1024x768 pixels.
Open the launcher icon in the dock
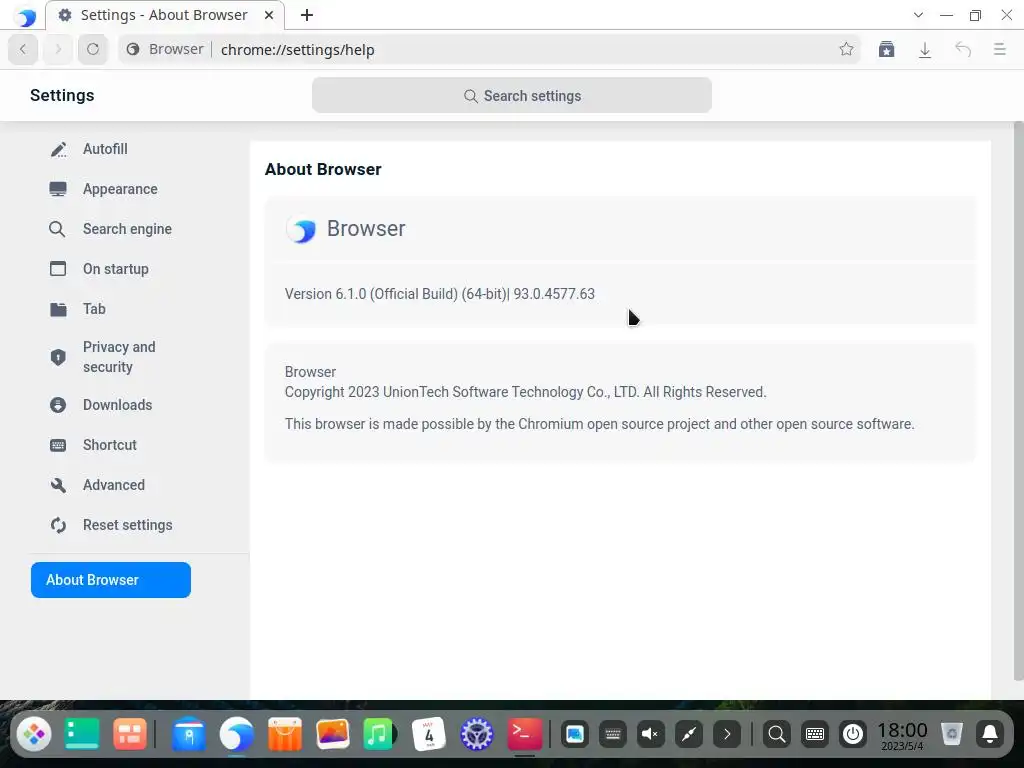34,734
